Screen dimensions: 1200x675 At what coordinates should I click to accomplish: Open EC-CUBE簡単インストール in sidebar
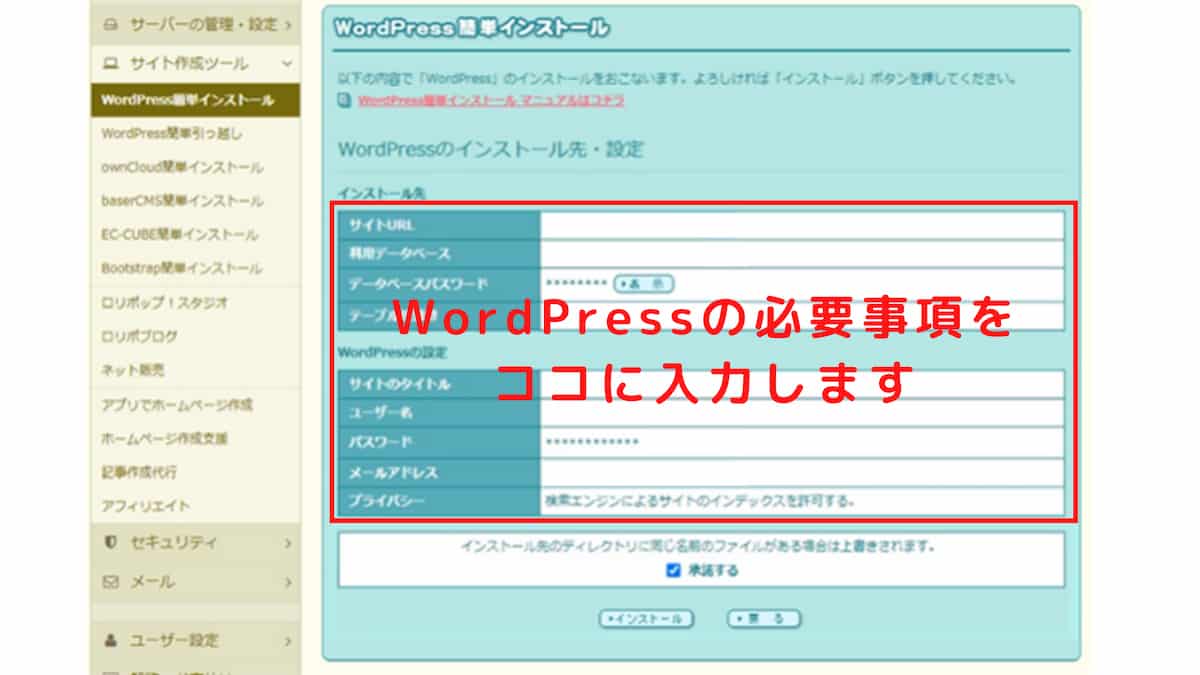tap(179, 234)
